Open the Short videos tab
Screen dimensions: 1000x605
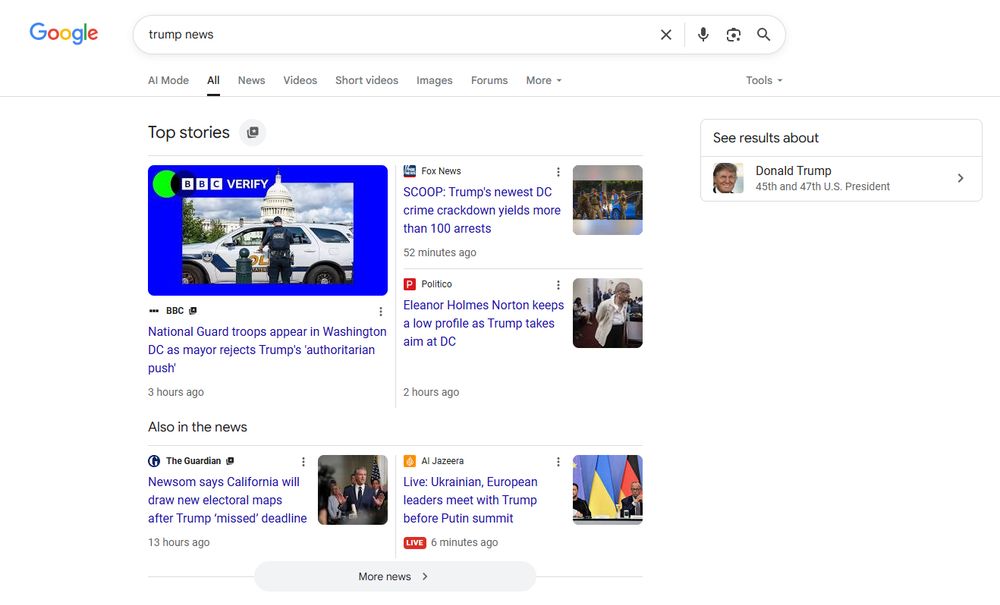pos(367,80)
